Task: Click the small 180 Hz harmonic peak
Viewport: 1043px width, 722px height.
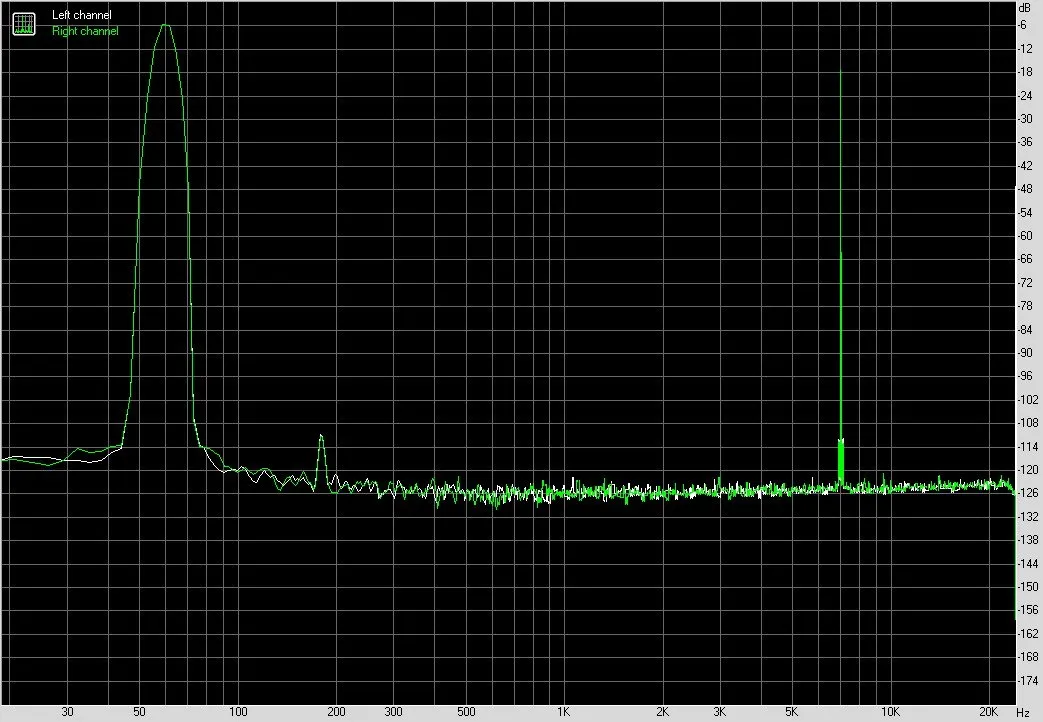Action: tap(321, 437)
